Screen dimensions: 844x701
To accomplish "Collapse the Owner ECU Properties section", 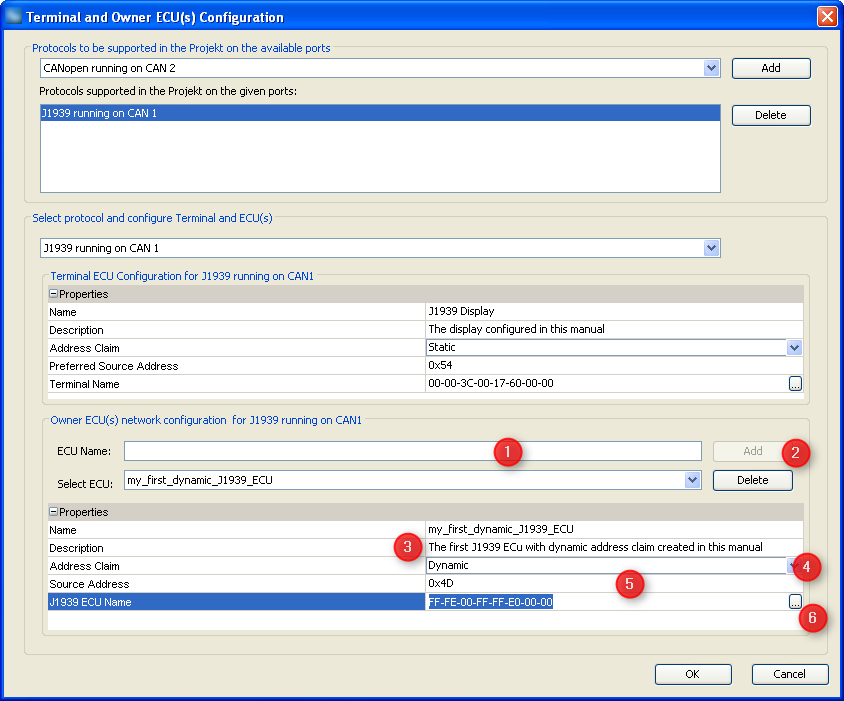I will click(x=54, y=512).
